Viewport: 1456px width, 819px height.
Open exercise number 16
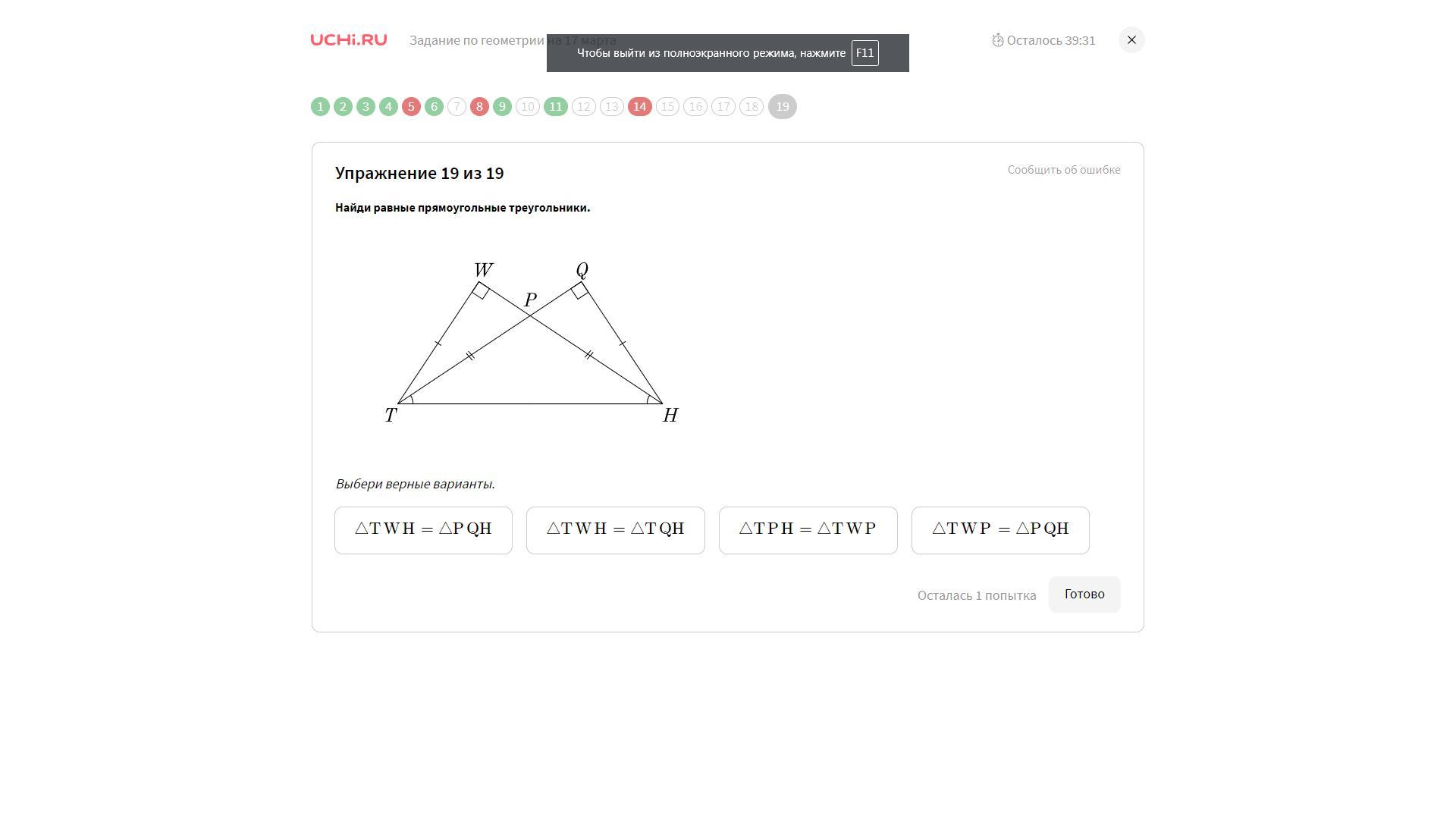tap(695, 107)
